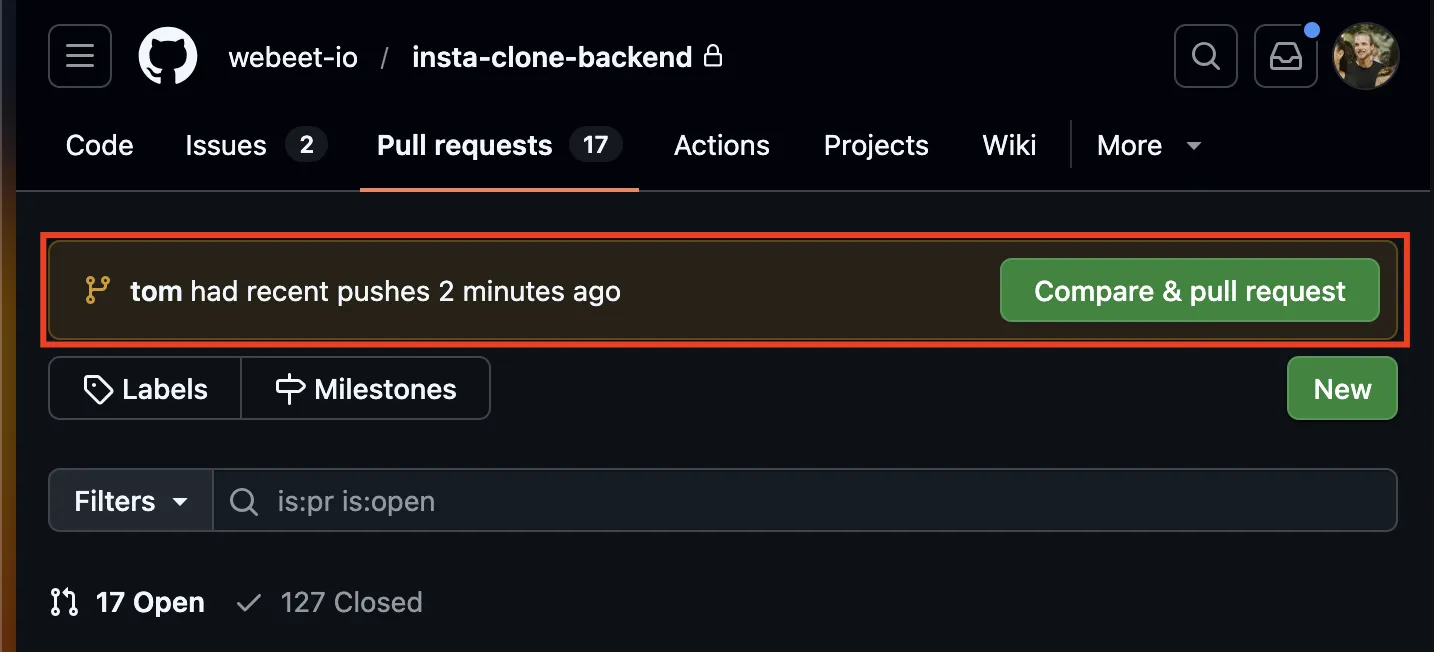Click the search icon inside the filter bar
Image resolution: width=1434 pixels, height=652 pixels.
coord(243,500)
